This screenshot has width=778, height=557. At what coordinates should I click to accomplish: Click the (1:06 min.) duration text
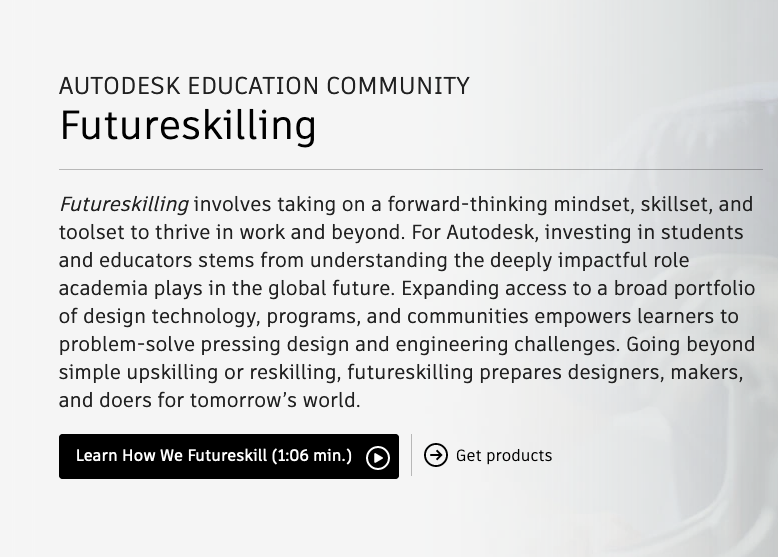[x=312, y=455]
